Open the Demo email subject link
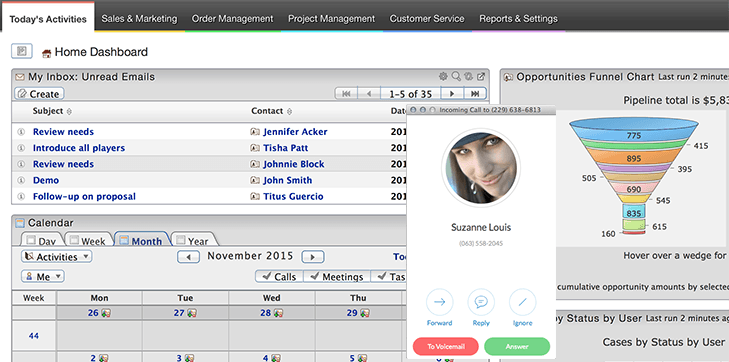 tap(46, 180)
